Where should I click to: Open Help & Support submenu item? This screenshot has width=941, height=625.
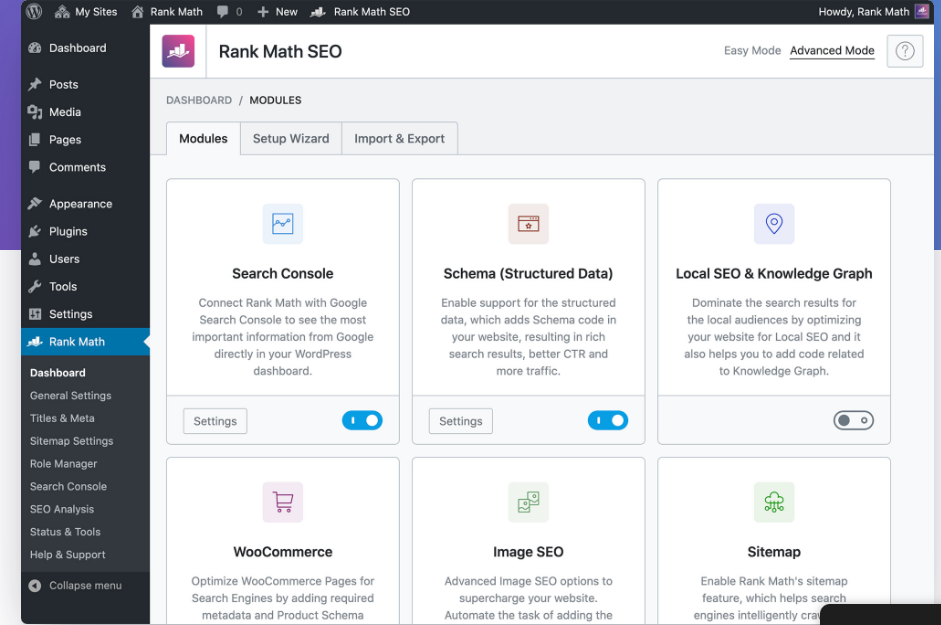click(68, 555)
